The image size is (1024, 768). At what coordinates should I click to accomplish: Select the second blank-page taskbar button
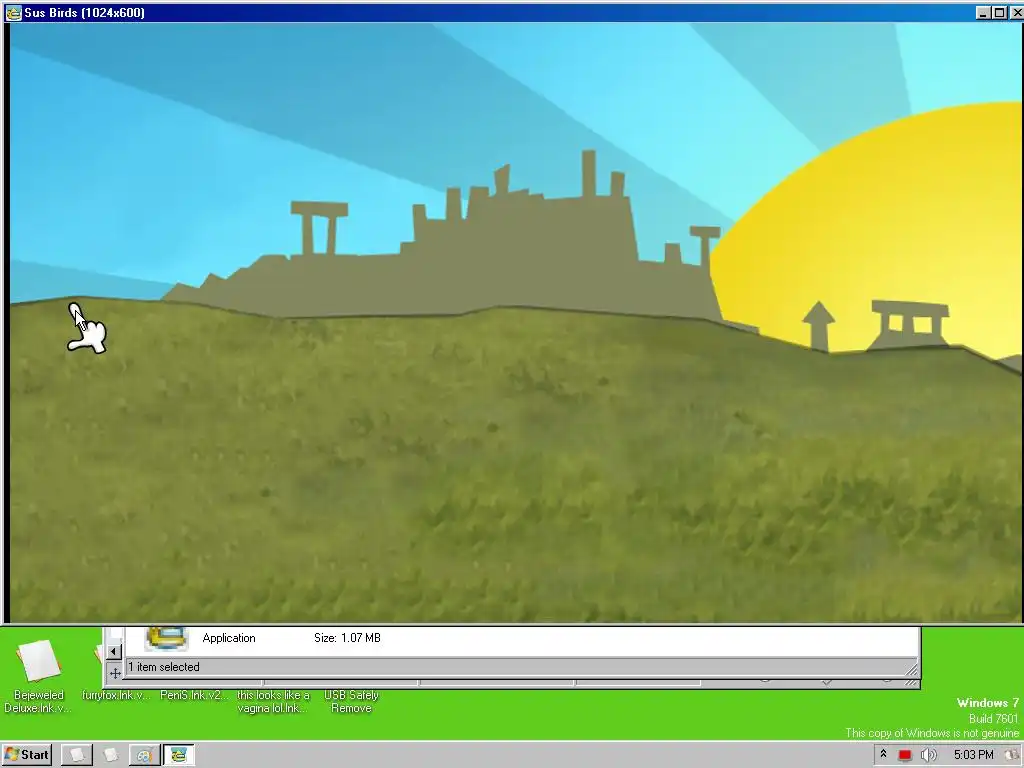(110, 755)
